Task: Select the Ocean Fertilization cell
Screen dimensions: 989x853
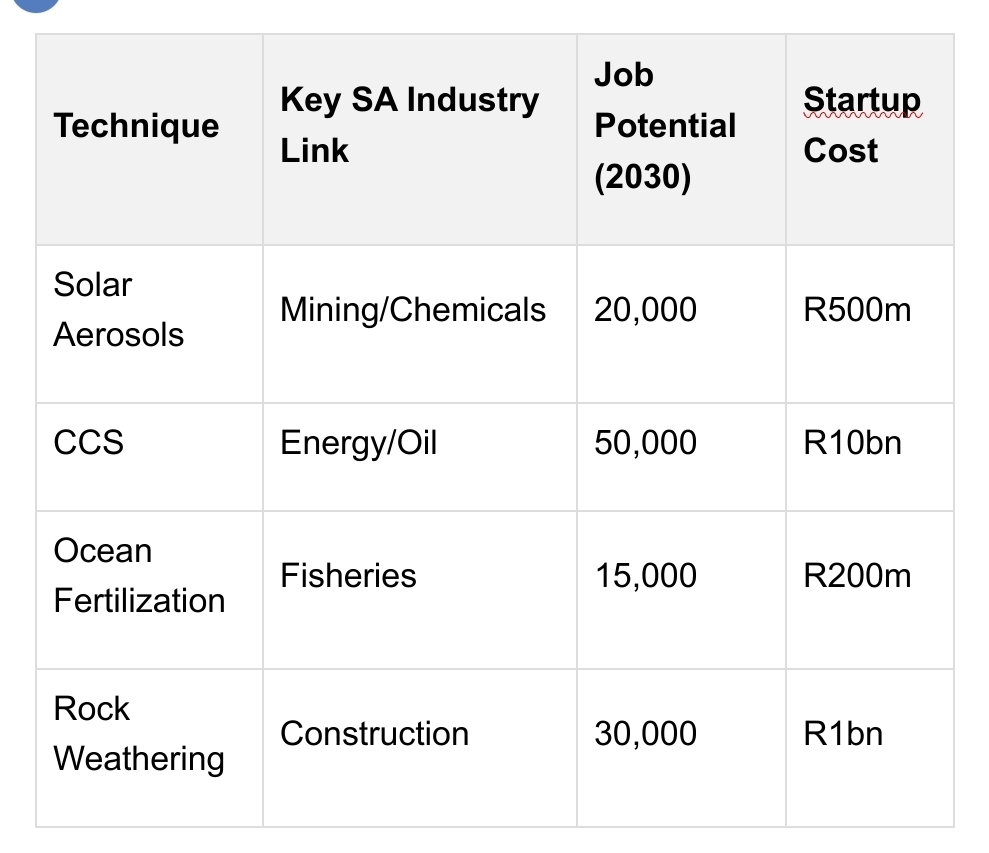Action: (139, 576)
